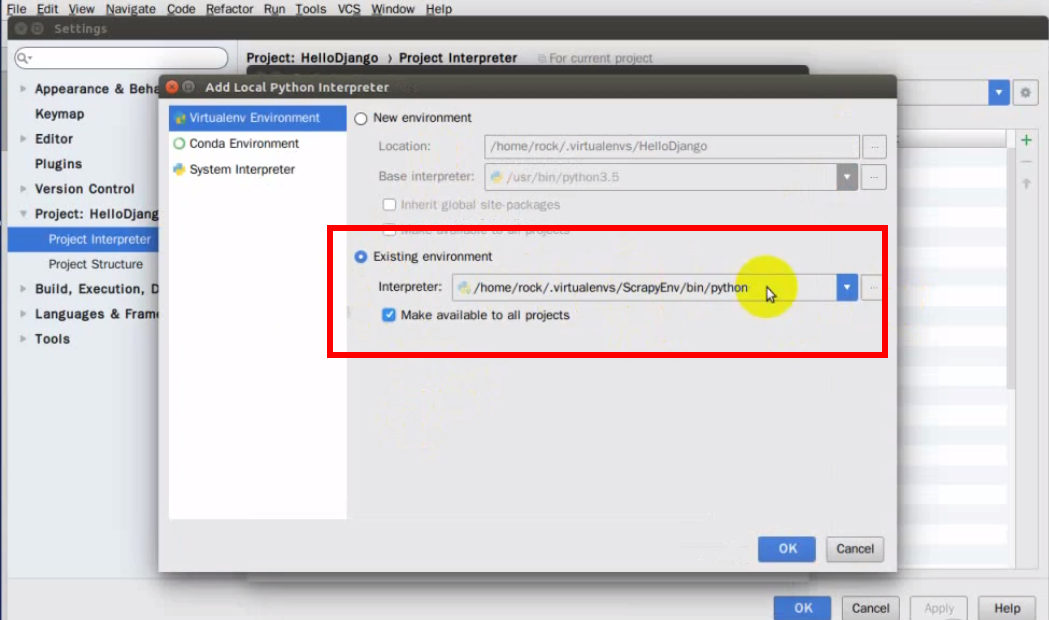Collapse Project: HelloDjango settings node
Image resolution: width=1049 pixels, height=620 pixels.
23,213
